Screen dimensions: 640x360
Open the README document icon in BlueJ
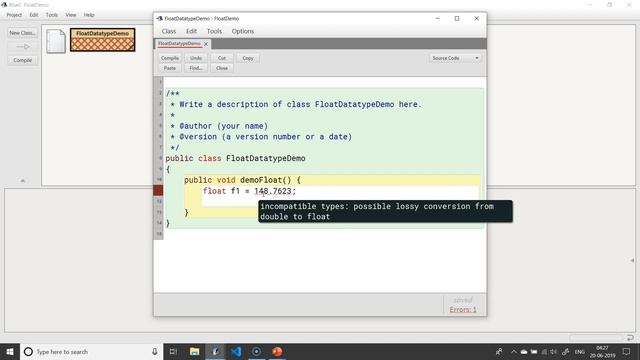56,41
